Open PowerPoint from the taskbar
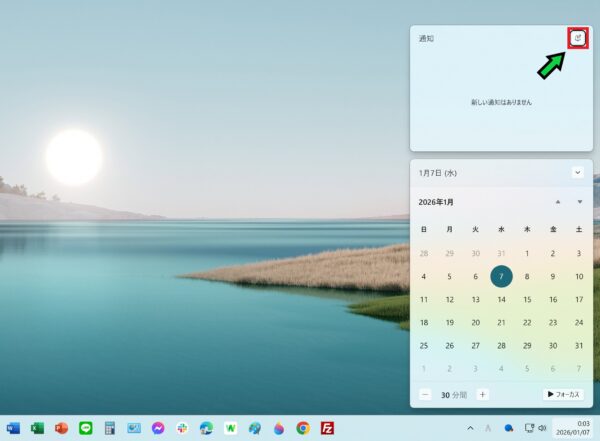Screen dimensions: 600x441 [x=61, y=428]
